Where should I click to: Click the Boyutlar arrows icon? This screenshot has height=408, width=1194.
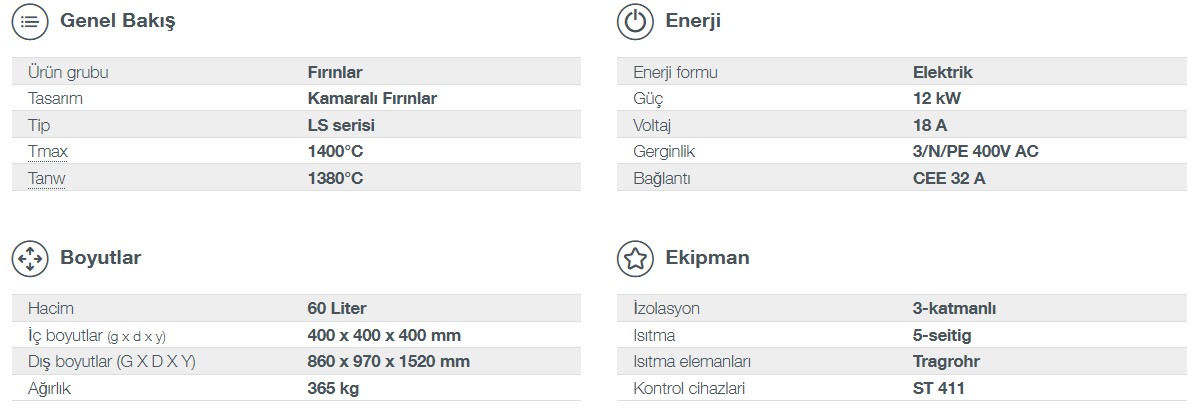[30, 258]
